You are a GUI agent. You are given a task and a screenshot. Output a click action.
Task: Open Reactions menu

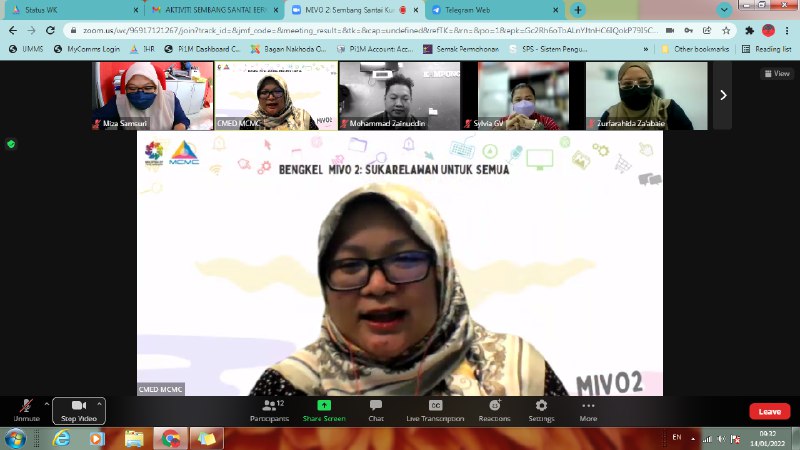point(494,411)
